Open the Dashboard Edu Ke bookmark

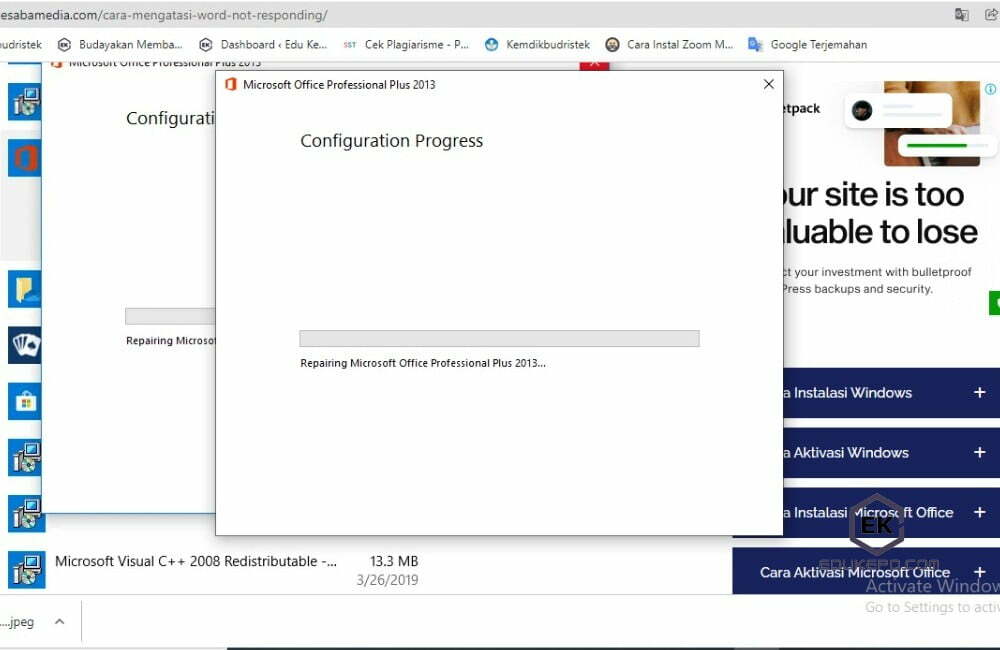coord(203,44)
